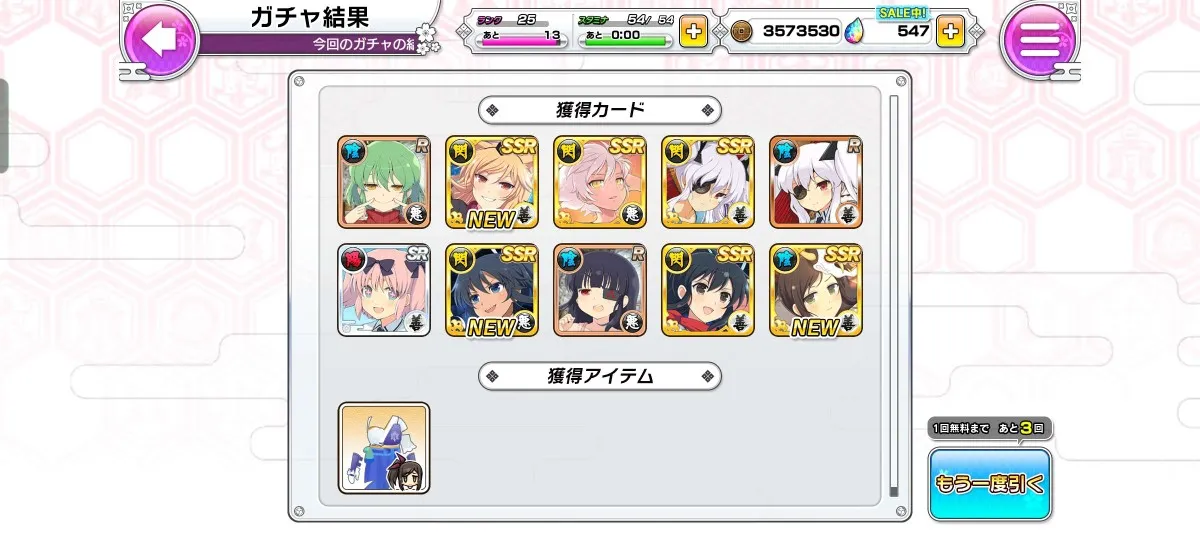Open the blonde SSR card marked NEW
1200x540 pixels.
click(x=492, y=182)
